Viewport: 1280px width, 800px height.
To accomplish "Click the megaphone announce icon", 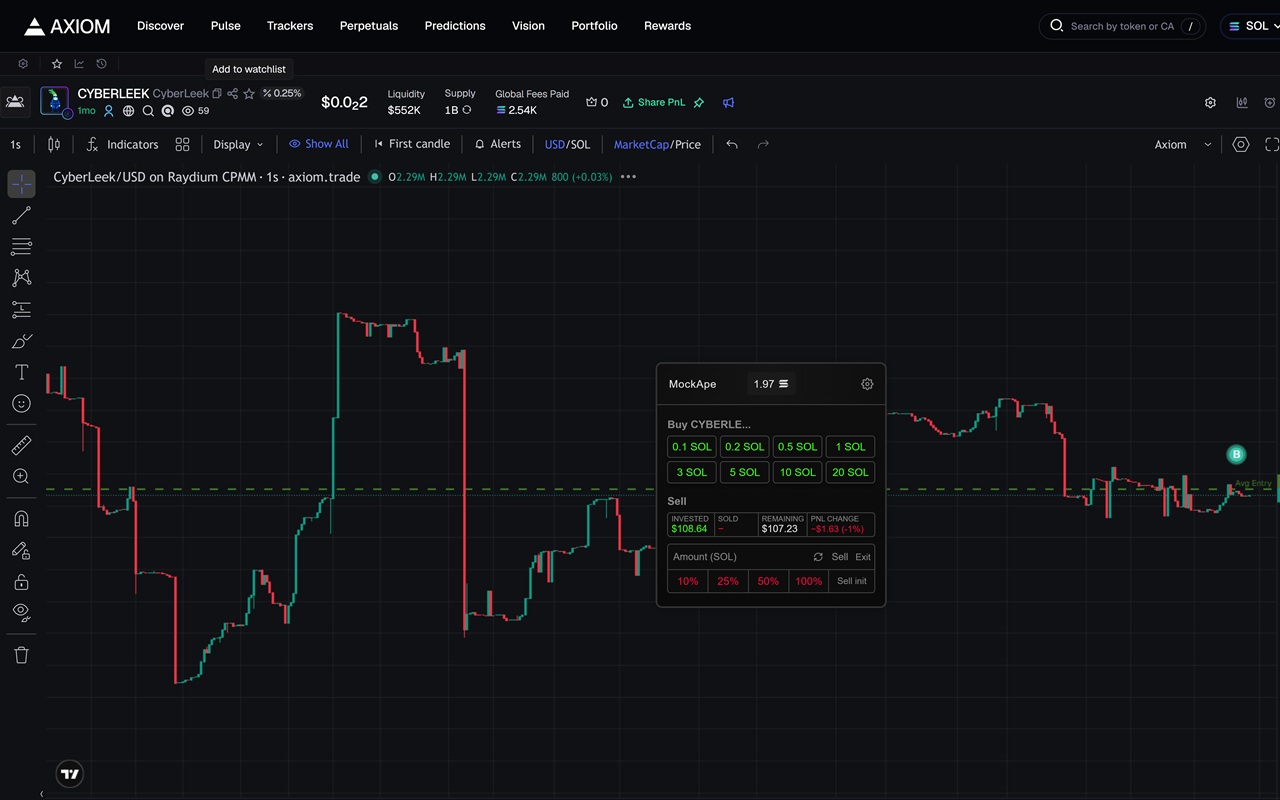I will (x=729, y=102).
